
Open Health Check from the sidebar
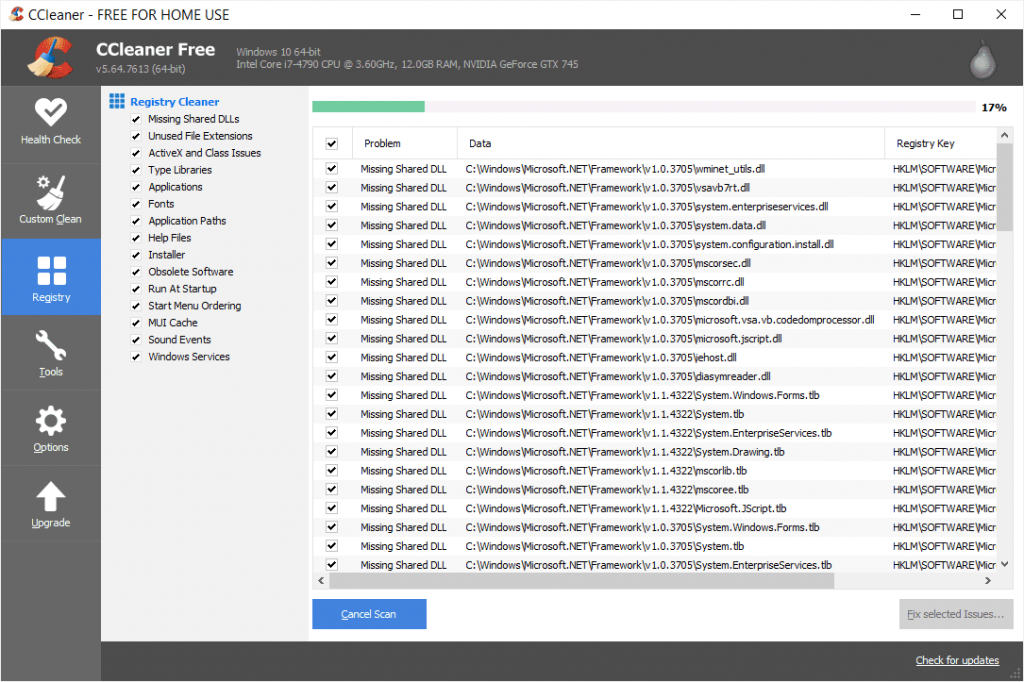tap(50, 122)
